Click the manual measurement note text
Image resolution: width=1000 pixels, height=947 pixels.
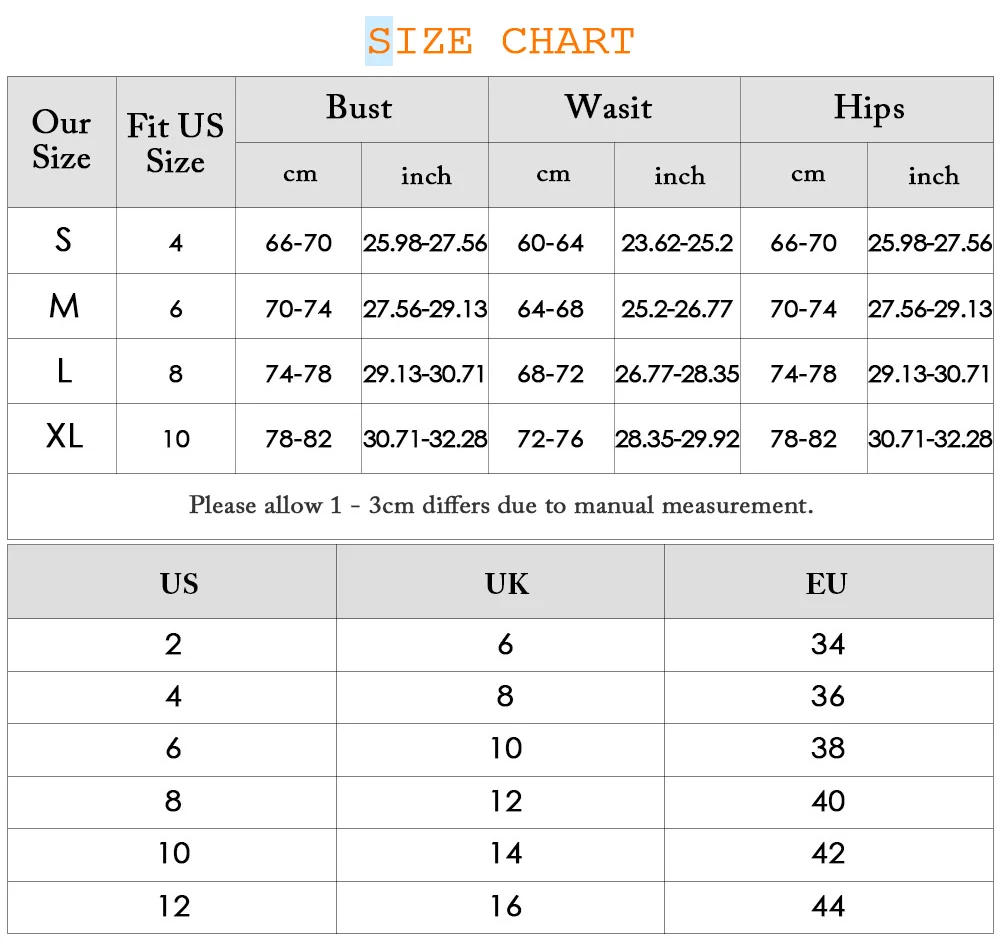click(x=500, y=505)
